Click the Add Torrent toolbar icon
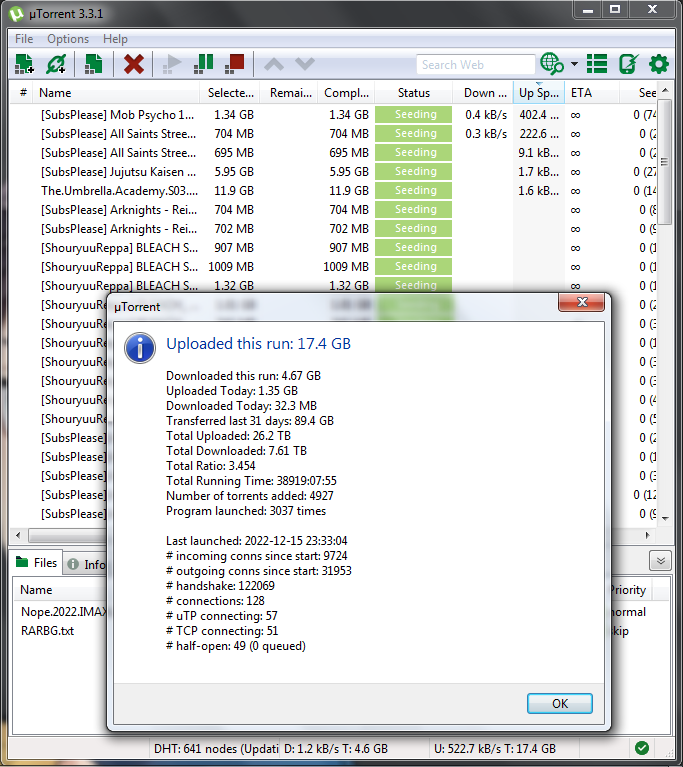 pos(24,64)
